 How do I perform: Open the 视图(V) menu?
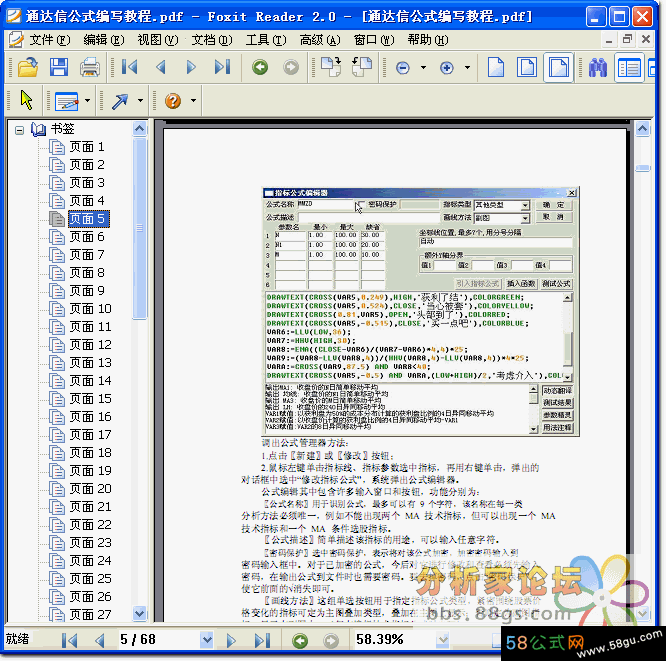[x=158, y=40]
